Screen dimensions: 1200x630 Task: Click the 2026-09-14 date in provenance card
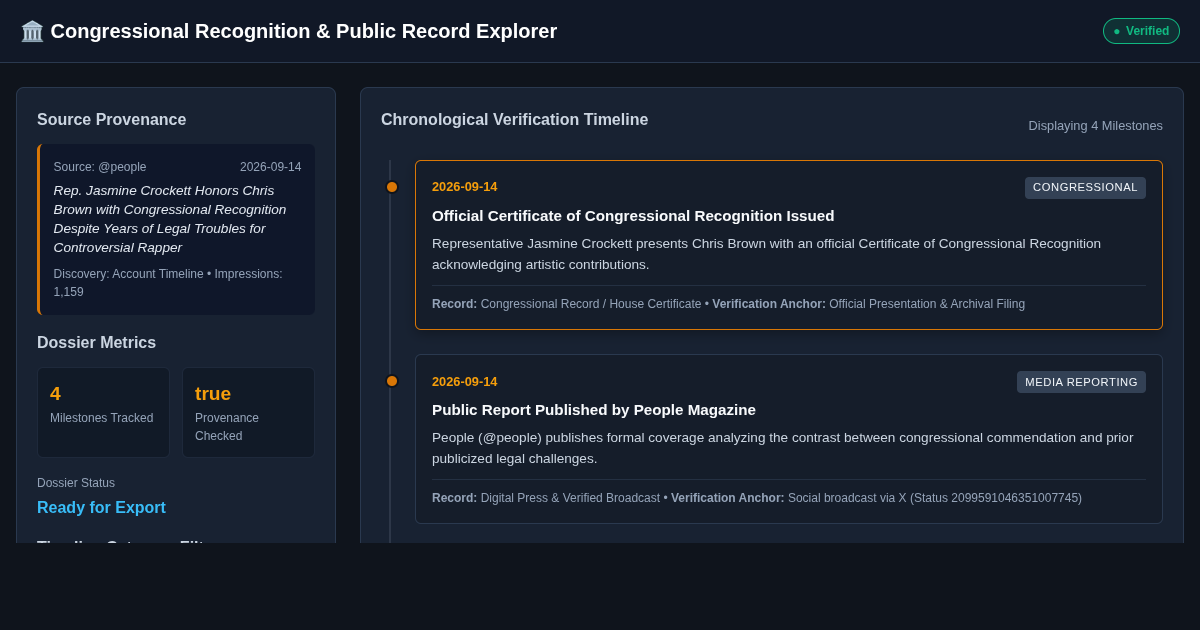(x=270, y=167)
